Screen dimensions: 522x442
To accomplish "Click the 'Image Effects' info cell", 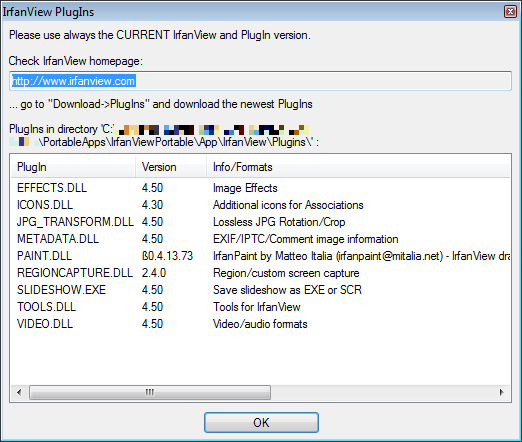I will click(x=245, y=188).
